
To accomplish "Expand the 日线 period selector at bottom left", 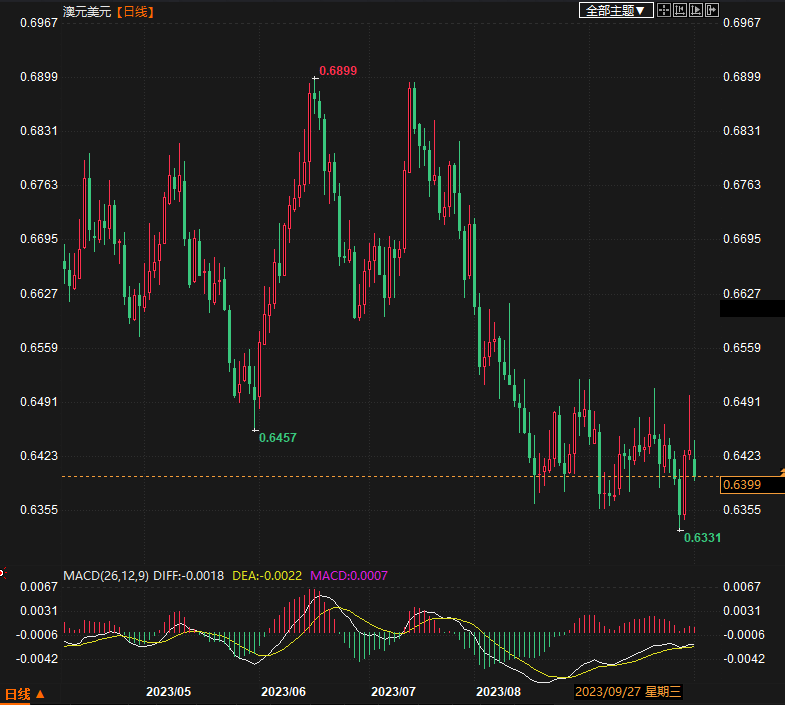I will click(24, 693).
